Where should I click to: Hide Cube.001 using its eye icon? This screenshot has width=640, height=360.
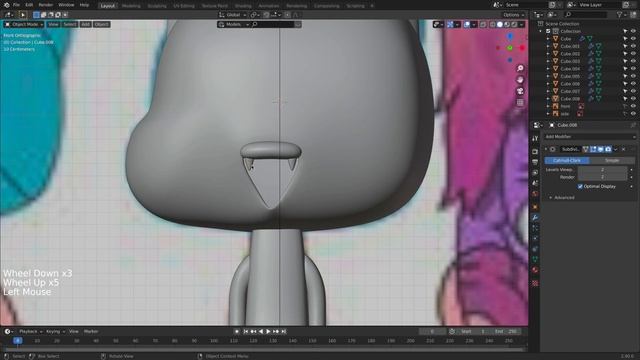tap(633, 46)
